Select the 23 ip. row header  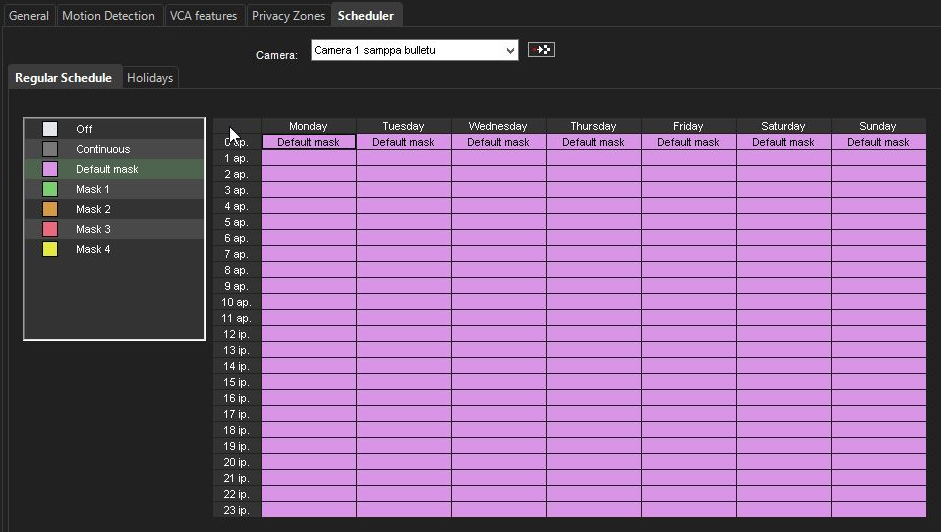237,510
